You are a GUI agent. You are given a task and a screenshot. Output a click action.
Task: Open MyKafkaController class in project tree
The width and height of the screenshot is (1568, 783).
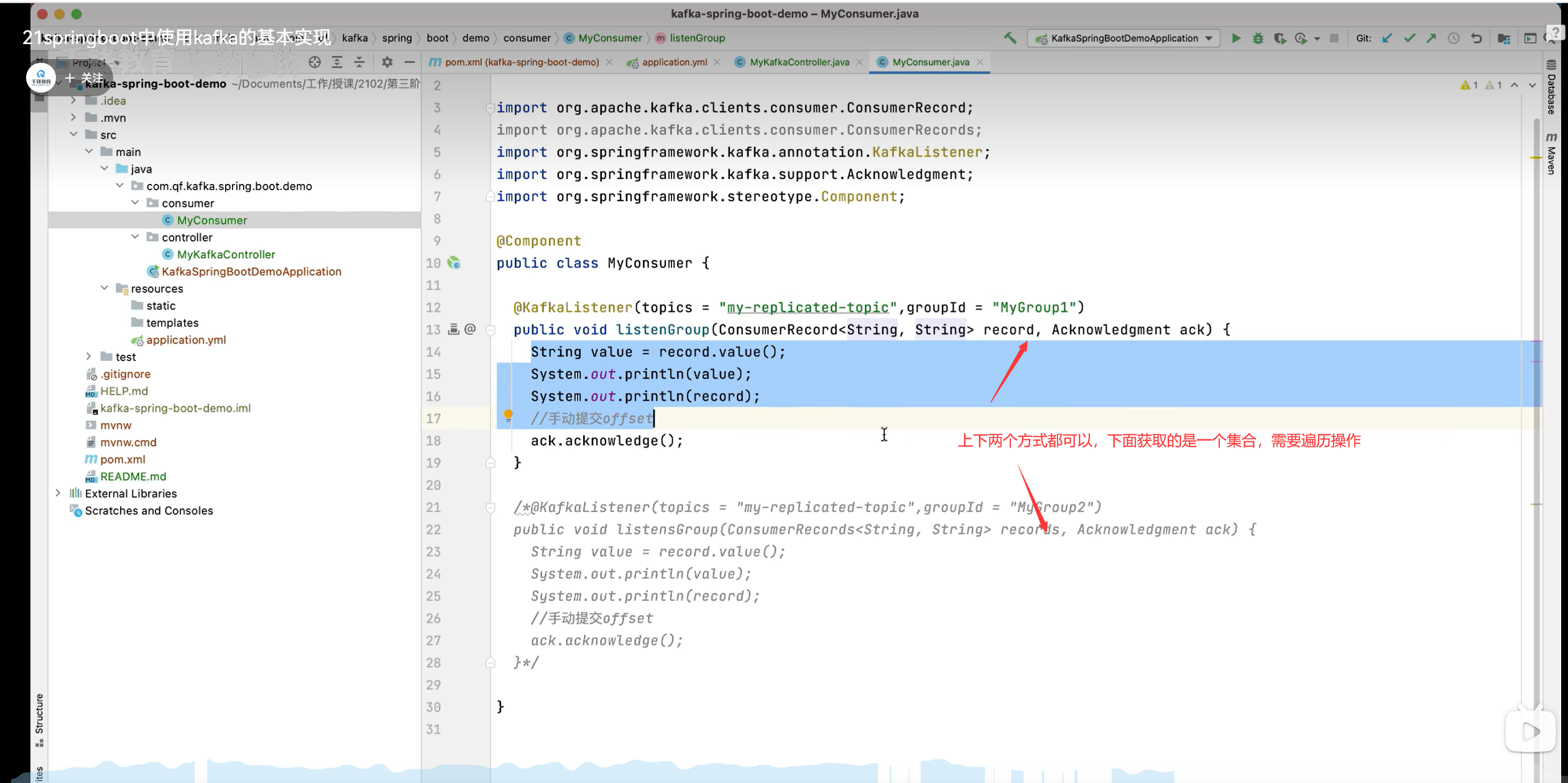pos(226,254)
